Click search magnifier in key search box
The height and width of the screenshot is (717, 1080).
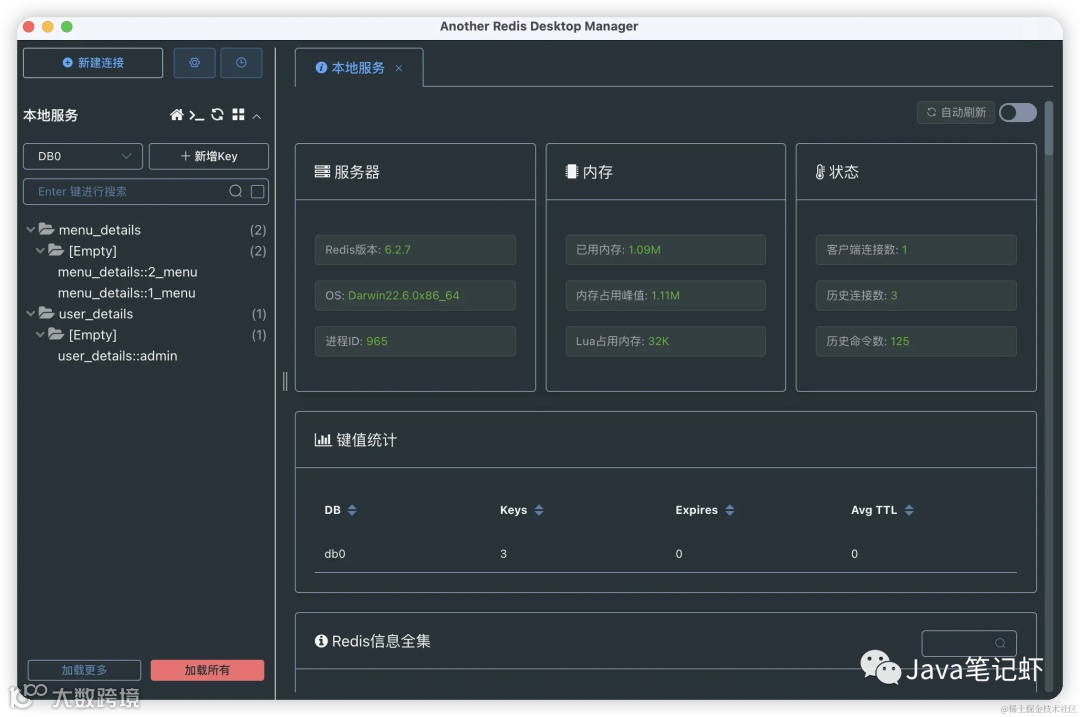[236, 191]
